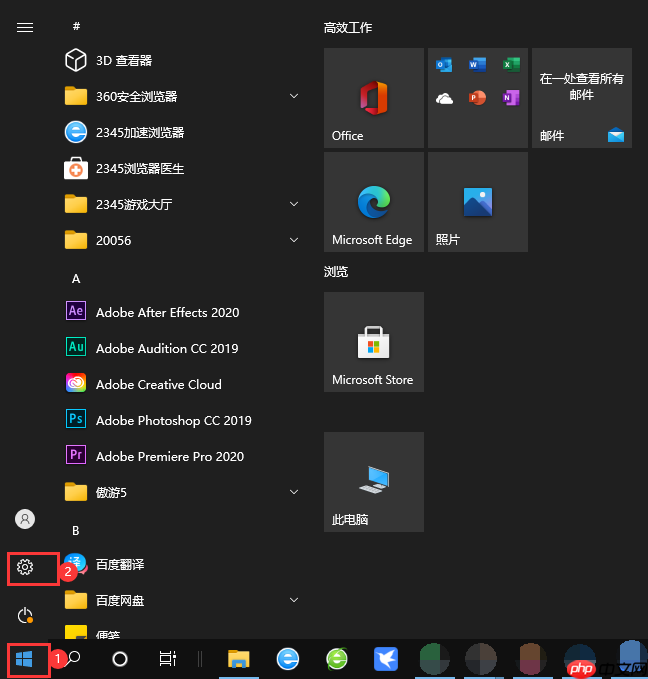
Task: Open the Microsoft Store tile
Action: pyautogui.click(x=374, y=342)
